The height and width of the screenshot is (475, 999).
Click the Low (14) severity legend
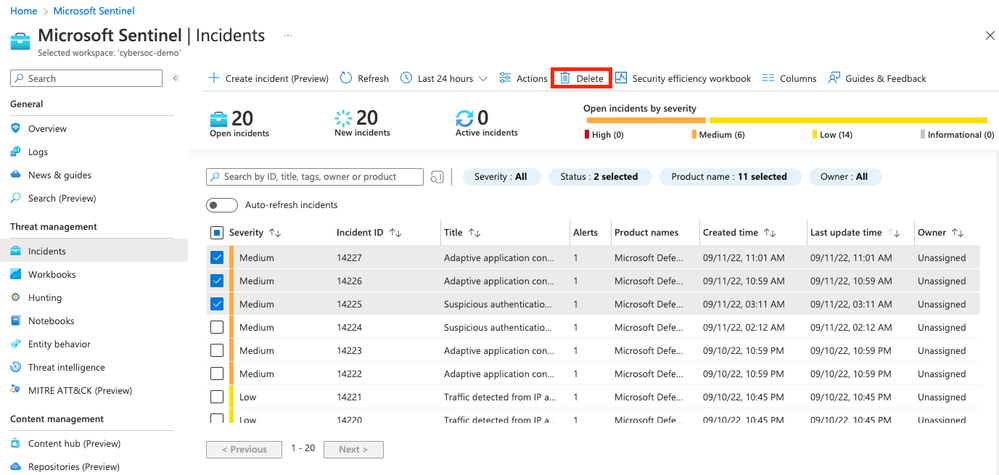pyautogui.click(x=832, y=135)
